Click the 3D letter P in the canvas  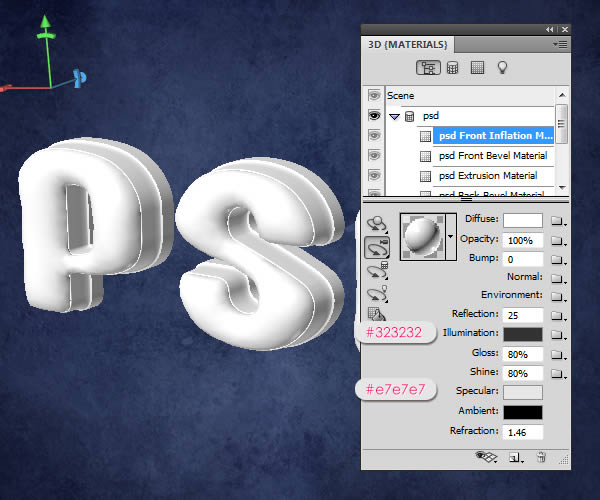point(94,224)
